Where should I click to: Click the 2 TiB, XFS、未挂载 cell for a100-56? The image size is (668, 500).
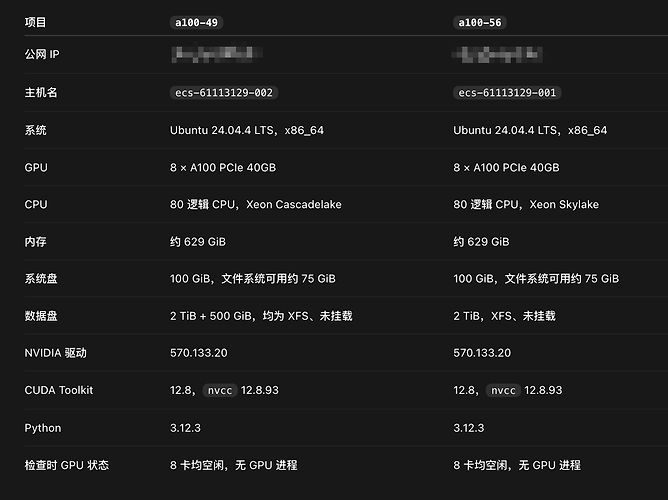(504, 316)
